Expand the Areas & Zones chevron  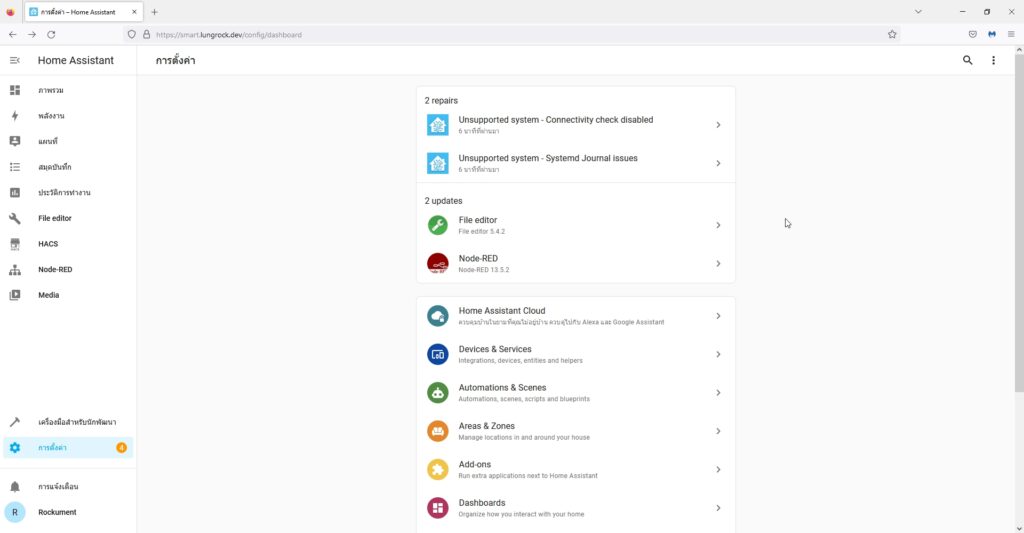click(x=718, y=431)
